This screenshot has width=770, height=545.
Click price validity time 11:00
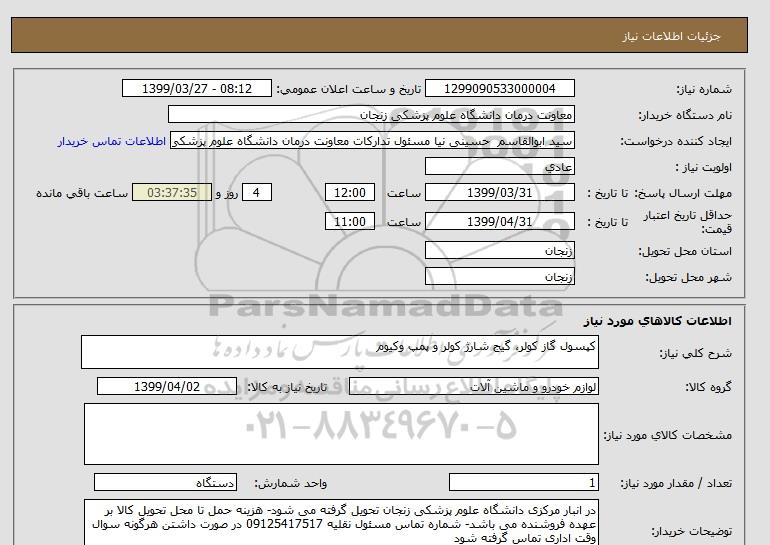point(350,221)
